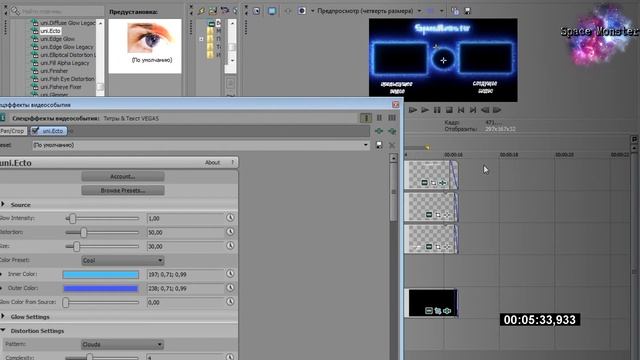640x360 pixels.
Task: Click the Play button in preview
Action: point(425,110)
